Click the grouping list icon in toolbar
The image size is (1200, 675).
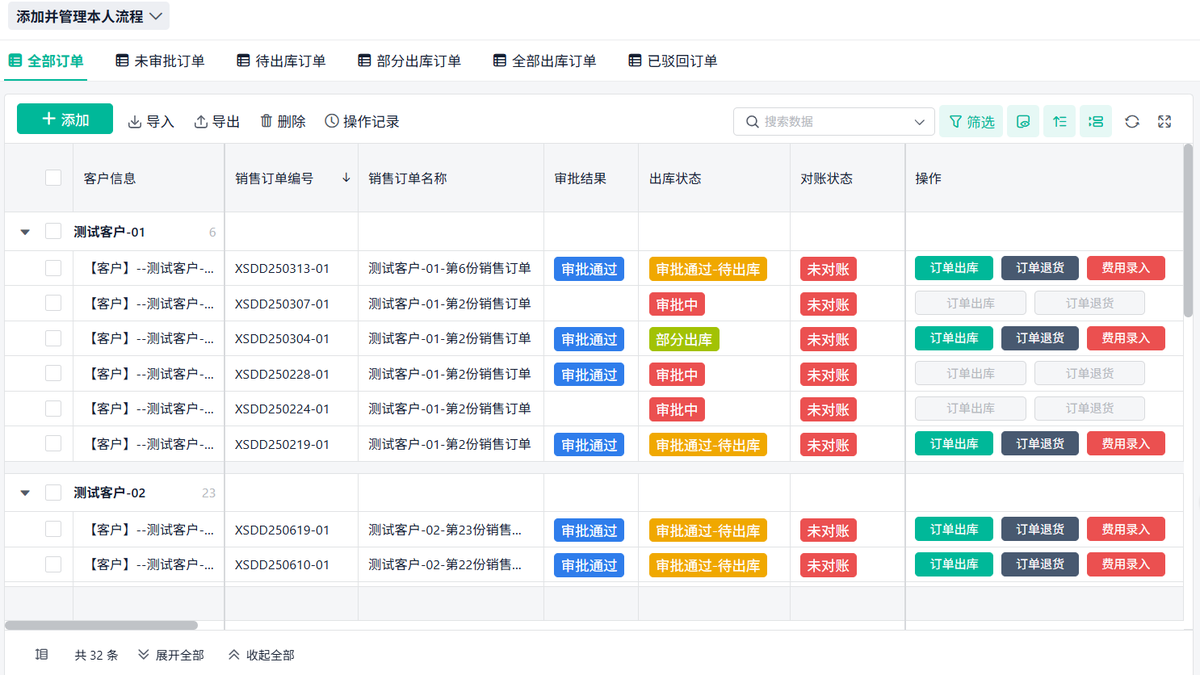click(1096, 121)
